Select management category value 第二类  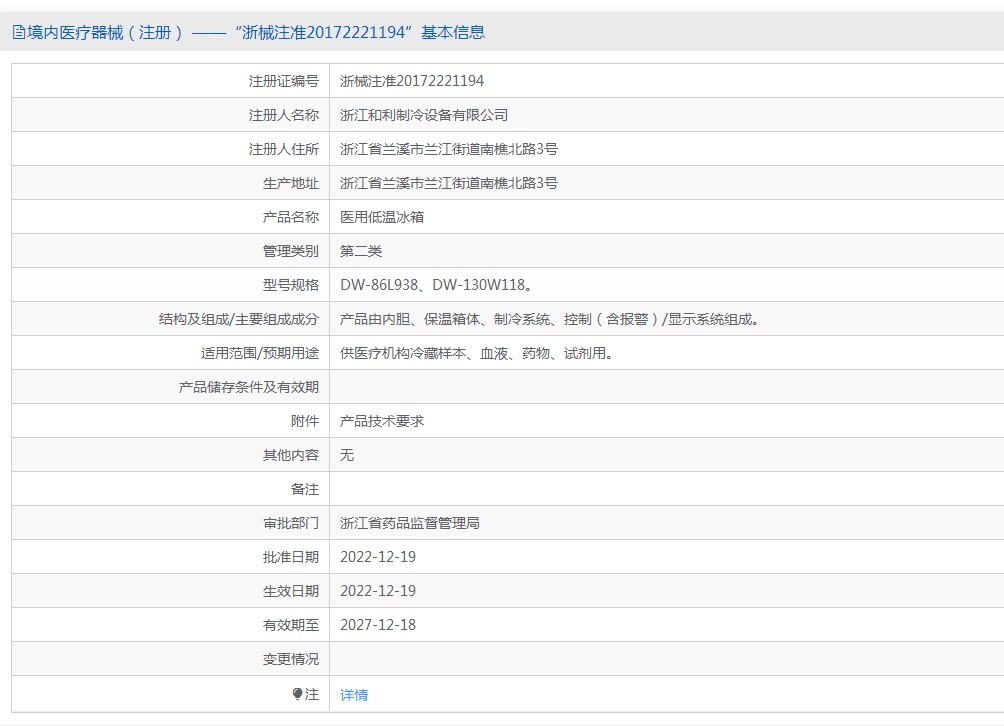(360, 250)
